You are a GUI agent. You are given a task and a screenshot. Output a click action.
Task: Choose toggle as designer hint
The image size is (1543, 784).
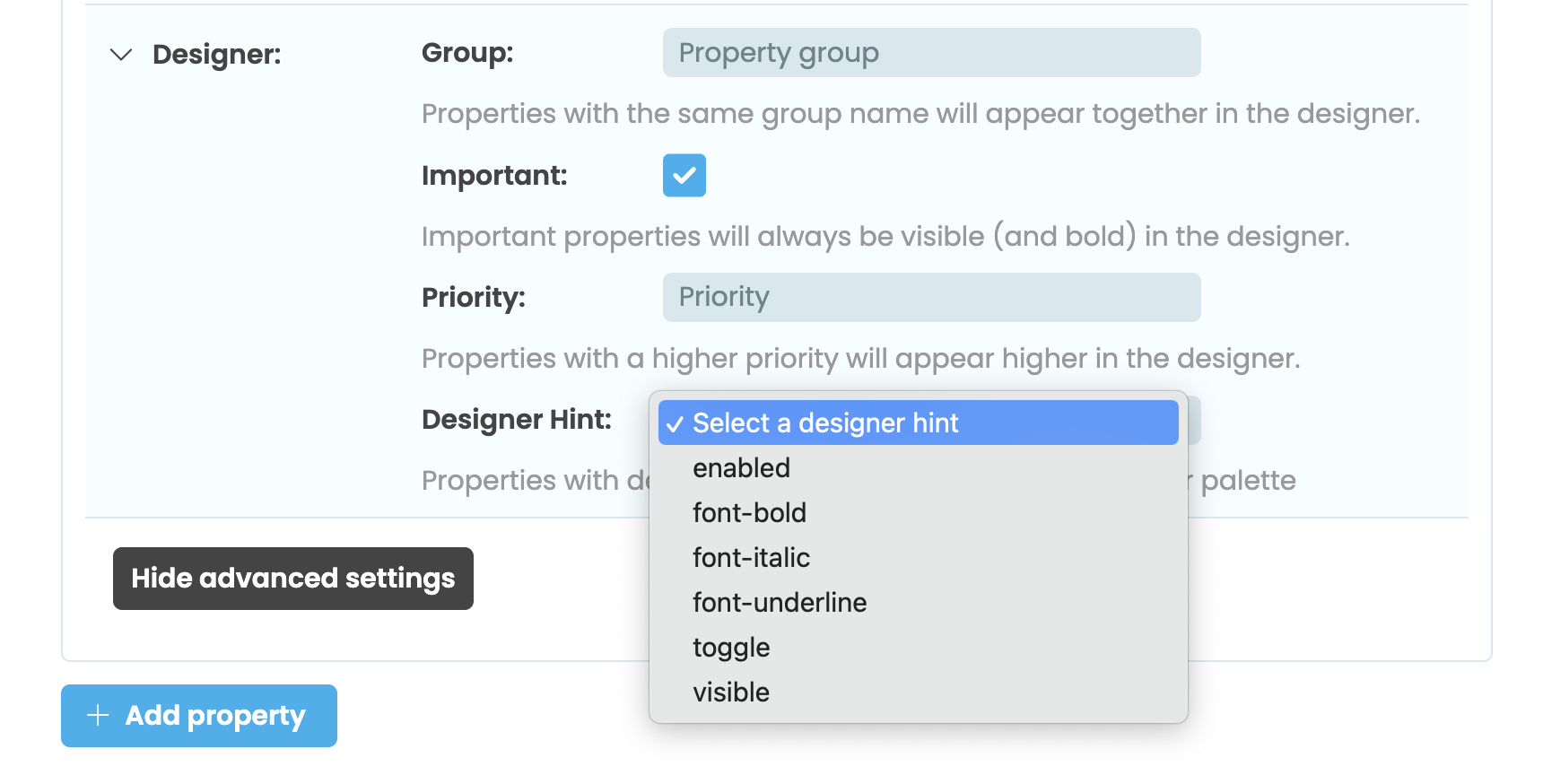tap(731, 647)
